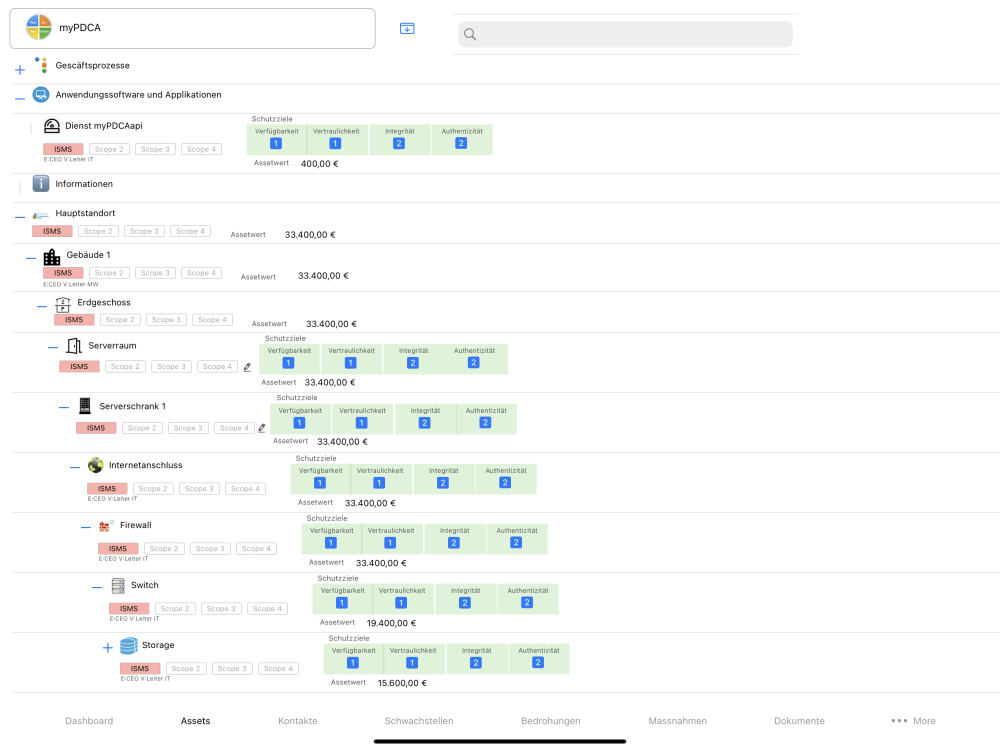1000x749 pixels.
Task: Click the edit pencil in Serverschrank 1 row
Action: [x=261, y=428]
